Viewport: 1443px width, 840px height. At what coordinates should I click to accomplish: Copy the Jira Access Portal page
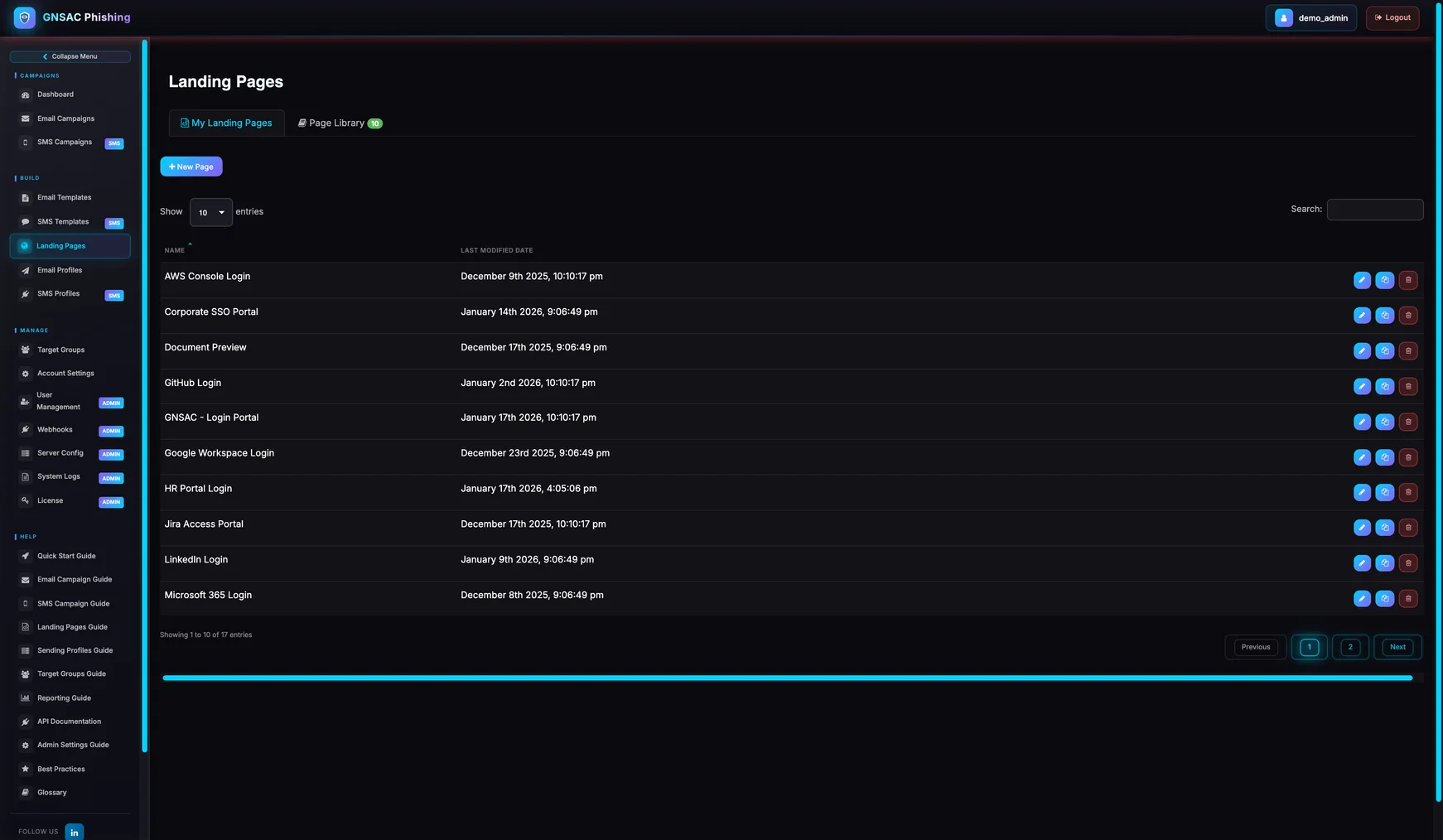[x=1385, y=528]
